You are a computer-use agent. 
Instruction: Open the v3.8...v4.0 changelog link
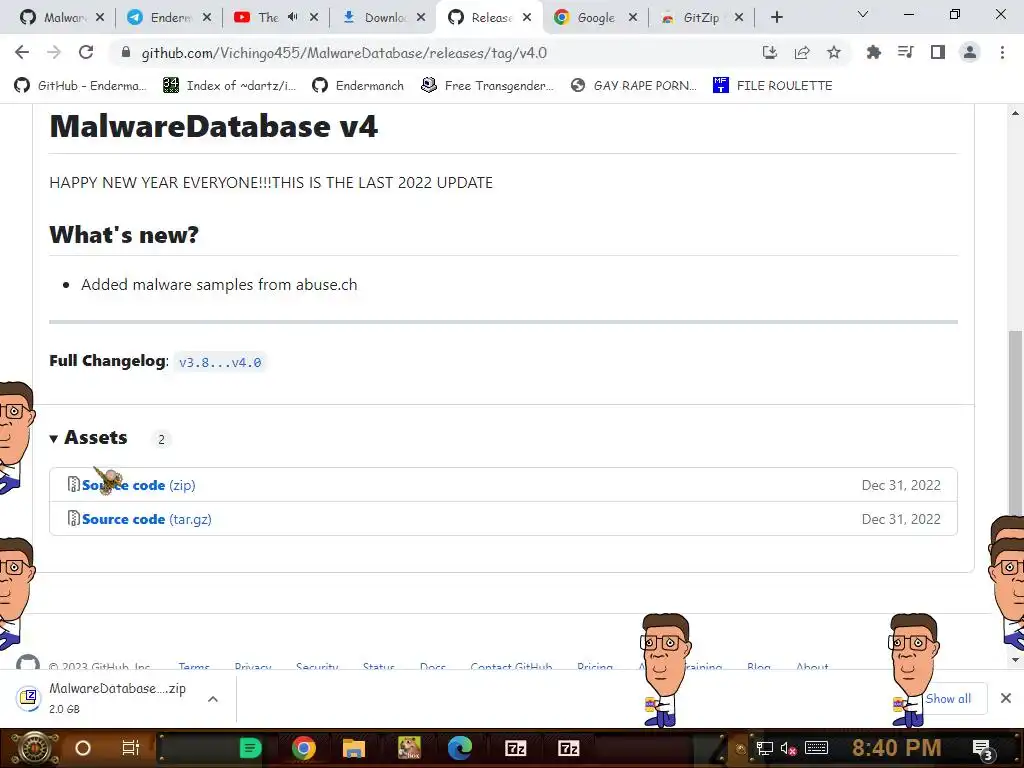point(220,362)
